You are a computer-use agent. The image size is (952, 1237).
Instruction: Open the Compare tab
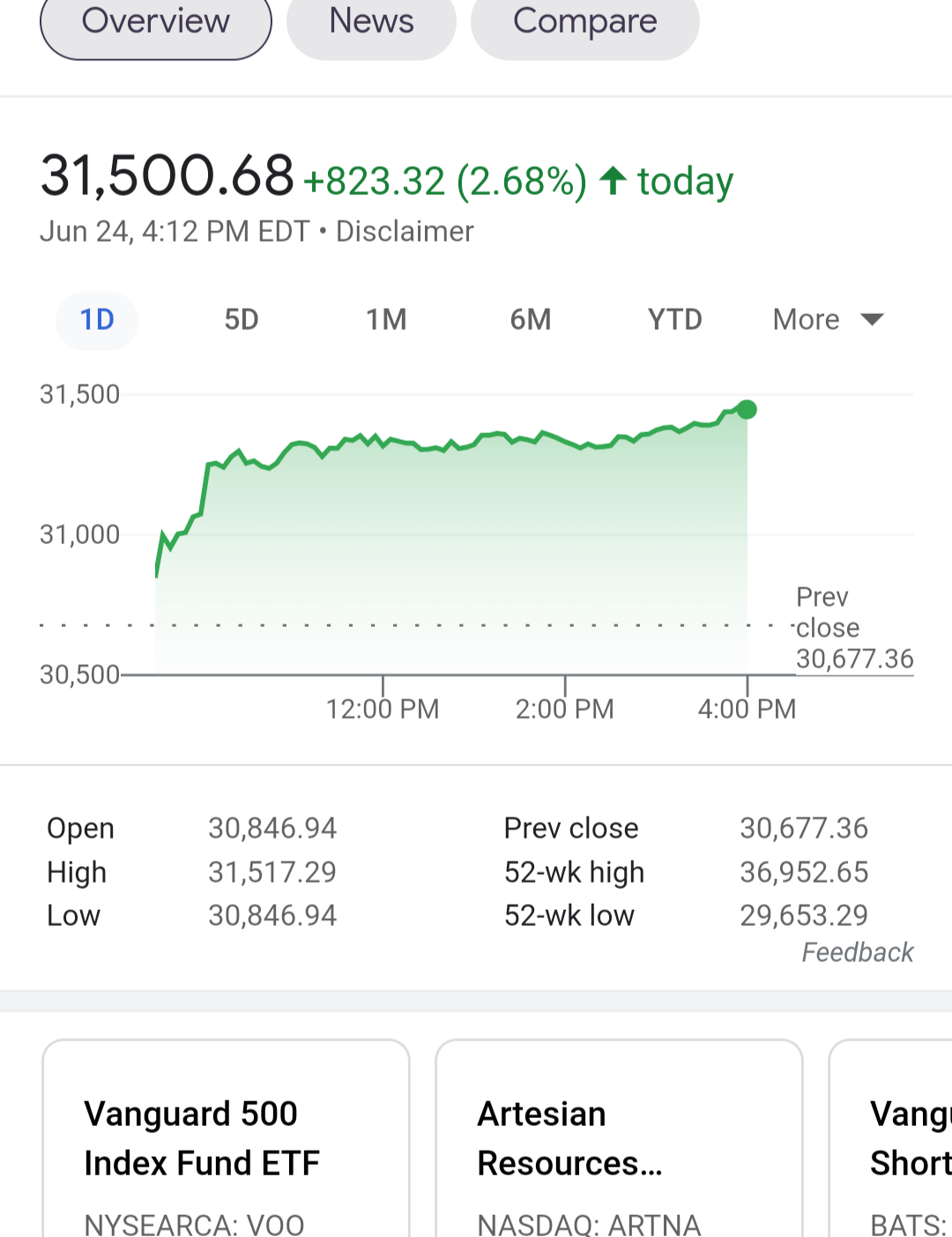click(x=585, y=22)
